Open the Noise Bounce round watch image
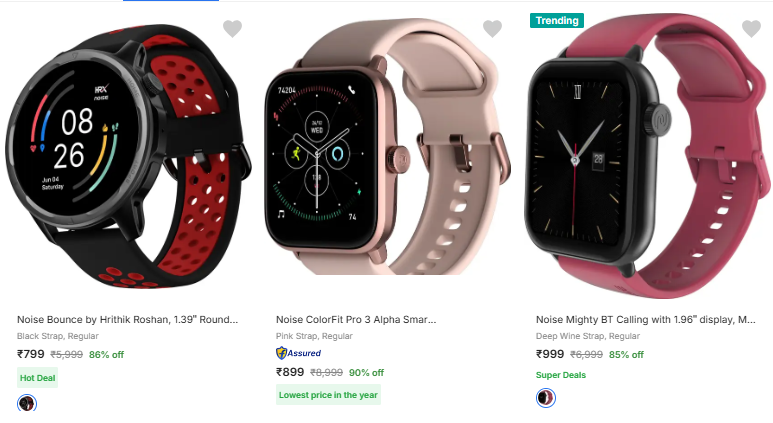 (128, 155)
